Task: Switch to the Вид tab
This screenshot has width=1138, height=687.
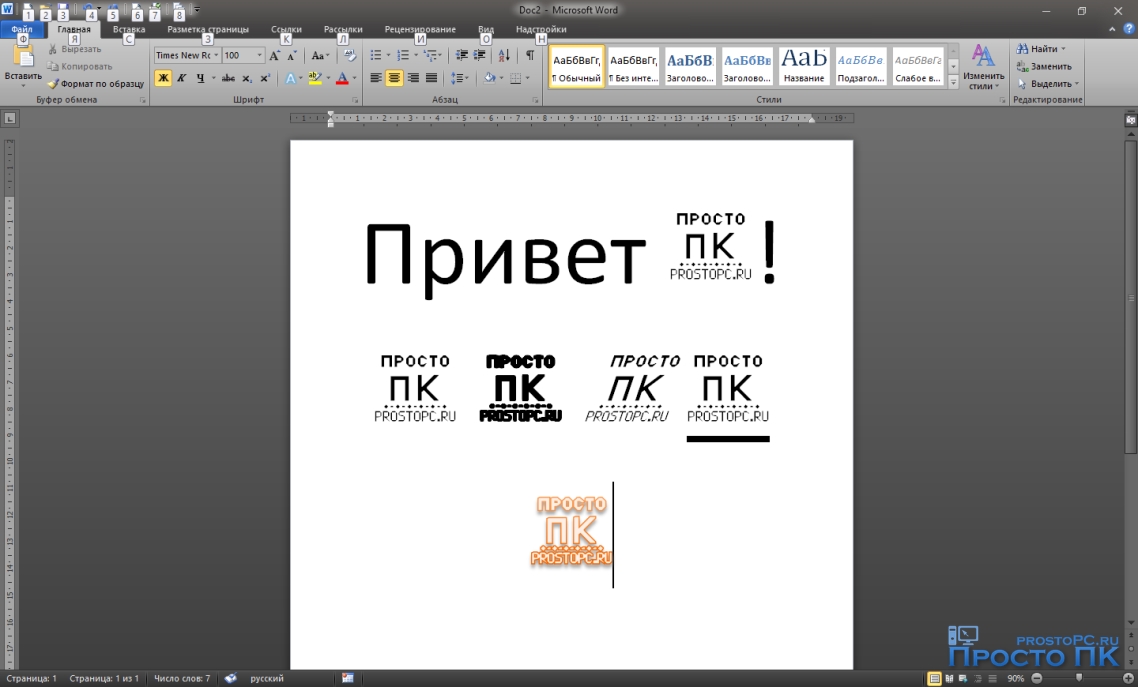Action: 486,29
